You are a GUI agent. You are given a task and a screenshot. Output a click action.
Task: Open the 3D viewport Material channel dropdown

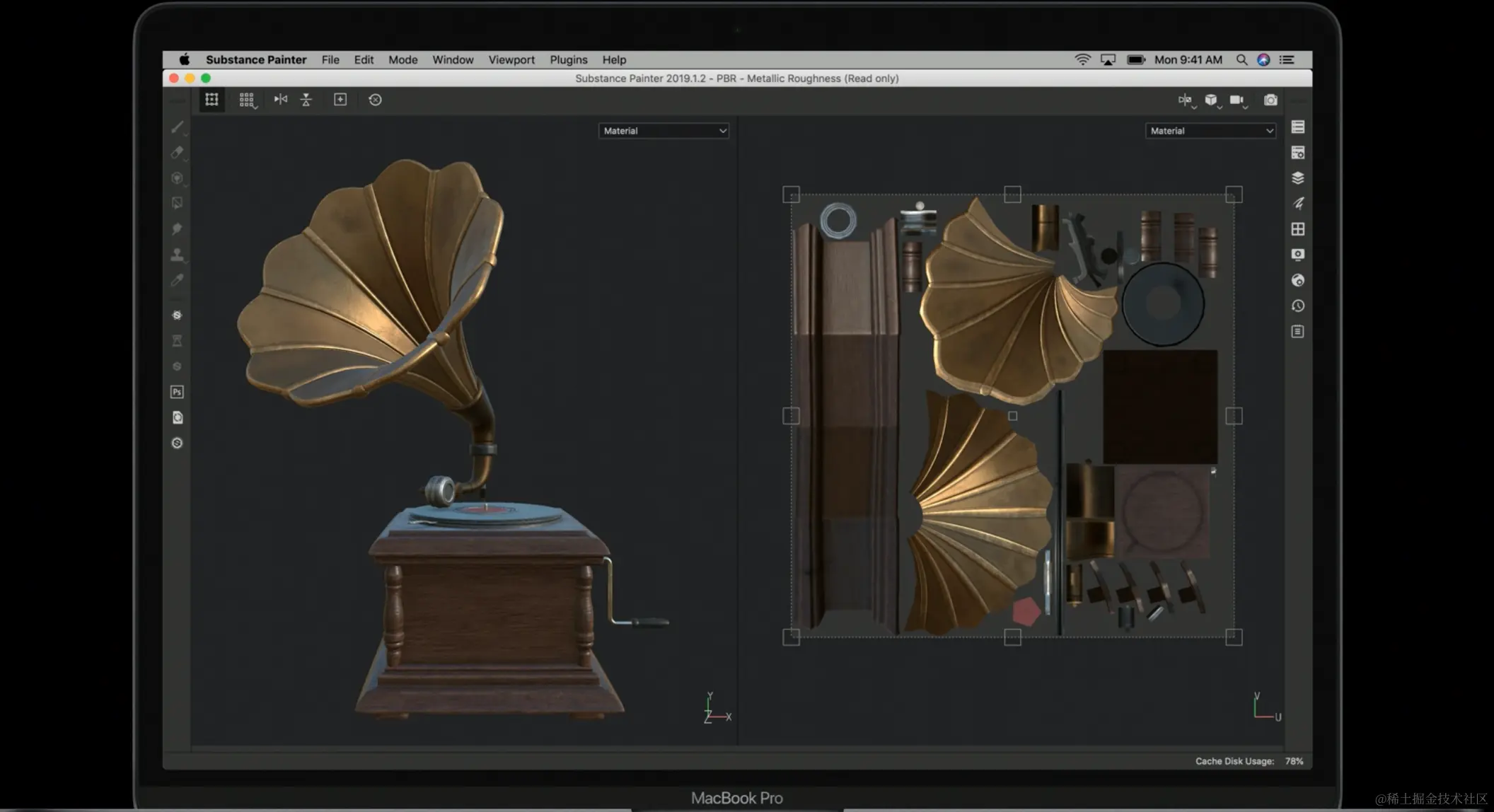point(664,131)
